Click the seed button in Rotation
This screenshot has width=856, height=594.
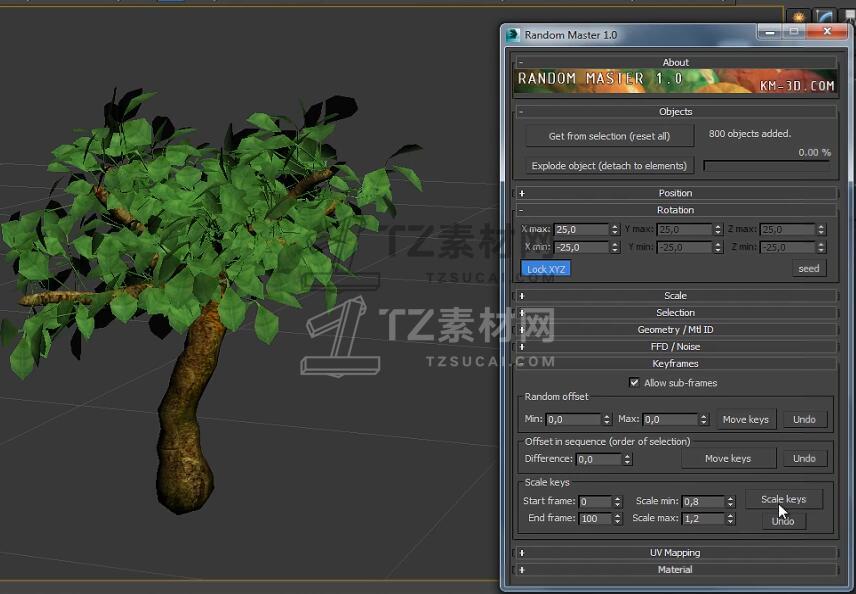pyautogui.click(x=808, y=268)
